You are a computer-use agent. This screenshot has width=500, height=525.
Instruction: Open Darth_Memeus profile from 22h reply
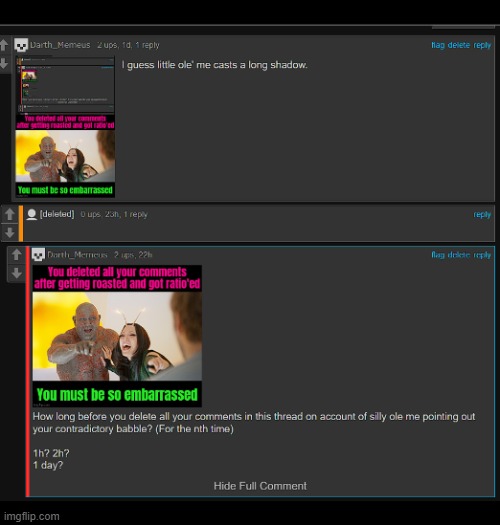click(77, 255)
